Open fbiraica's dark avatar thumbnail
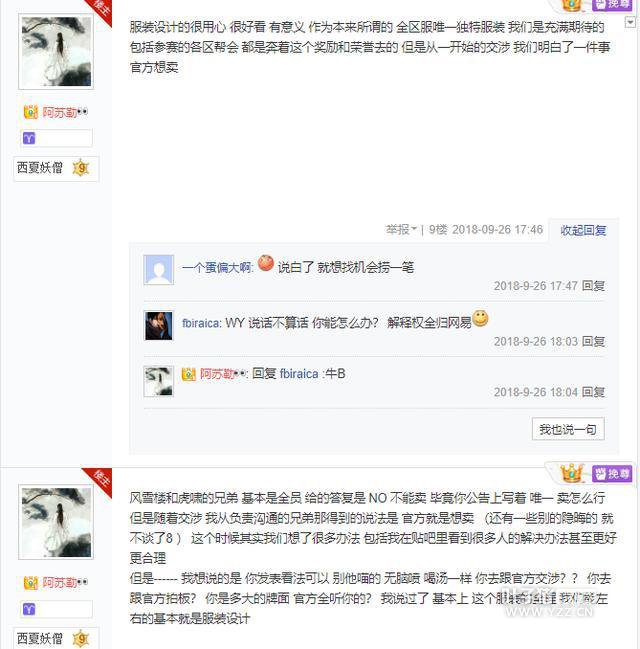This screenshot has width=640, height=649. [159, 326]
